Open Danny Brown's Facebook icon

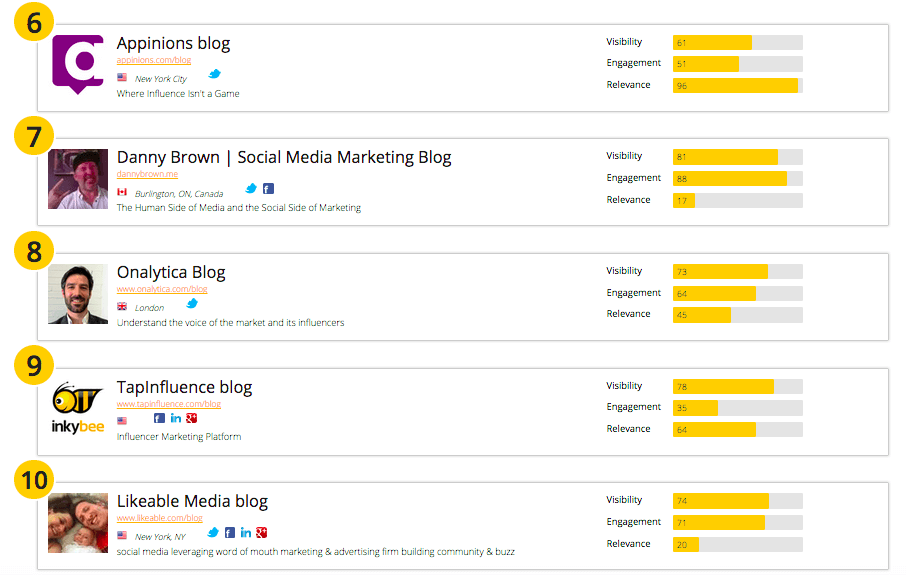268,188
